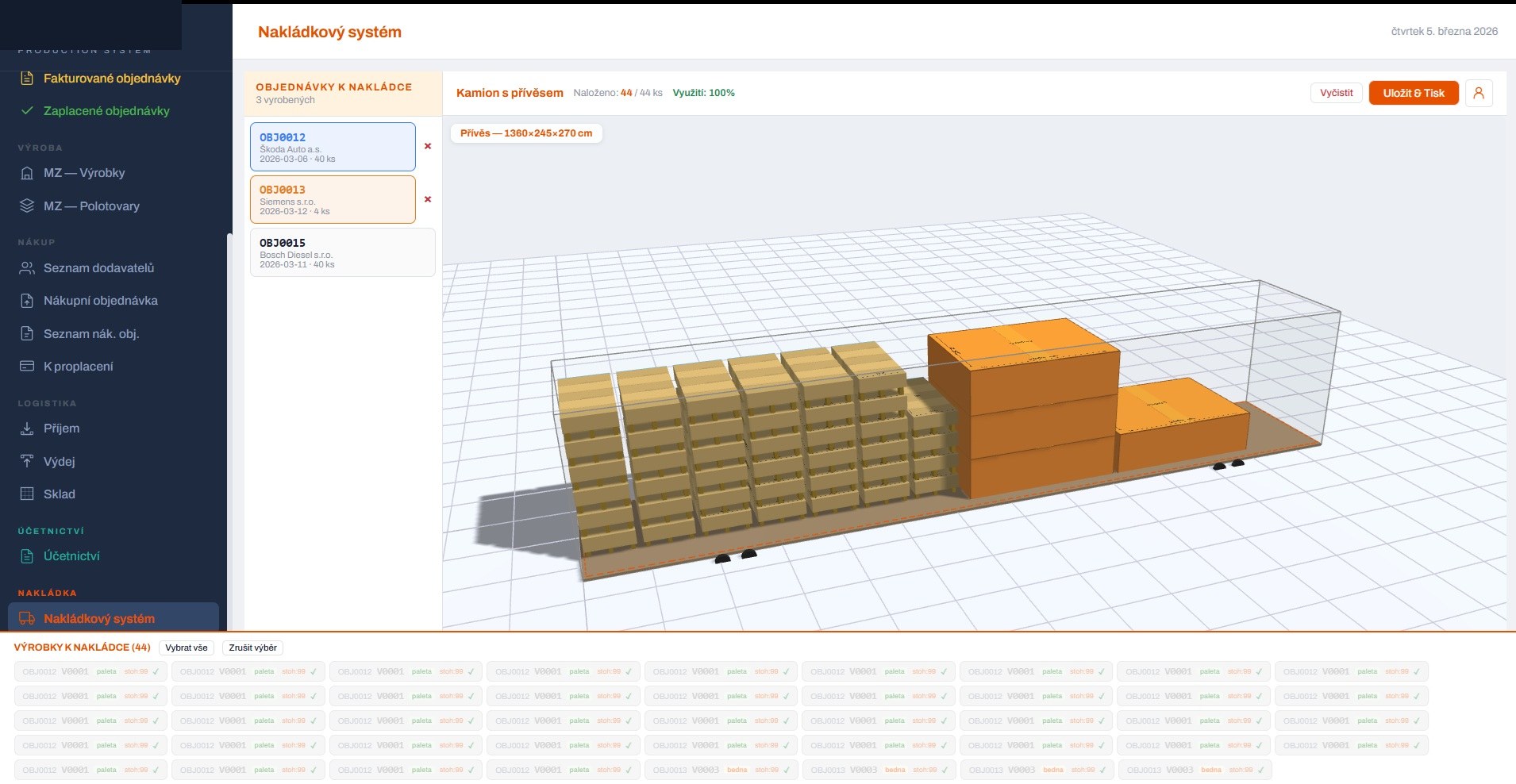Open Fakturované objednávky from sidebar
Viewport: 1516px width, 784px height.
pos(112,79)
